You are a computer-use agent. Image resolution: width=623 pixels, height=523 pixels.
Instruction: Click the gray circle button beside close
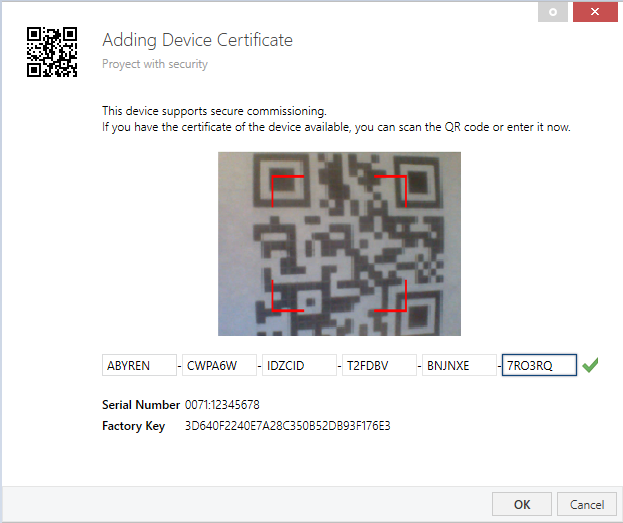(x=553, y=12)
